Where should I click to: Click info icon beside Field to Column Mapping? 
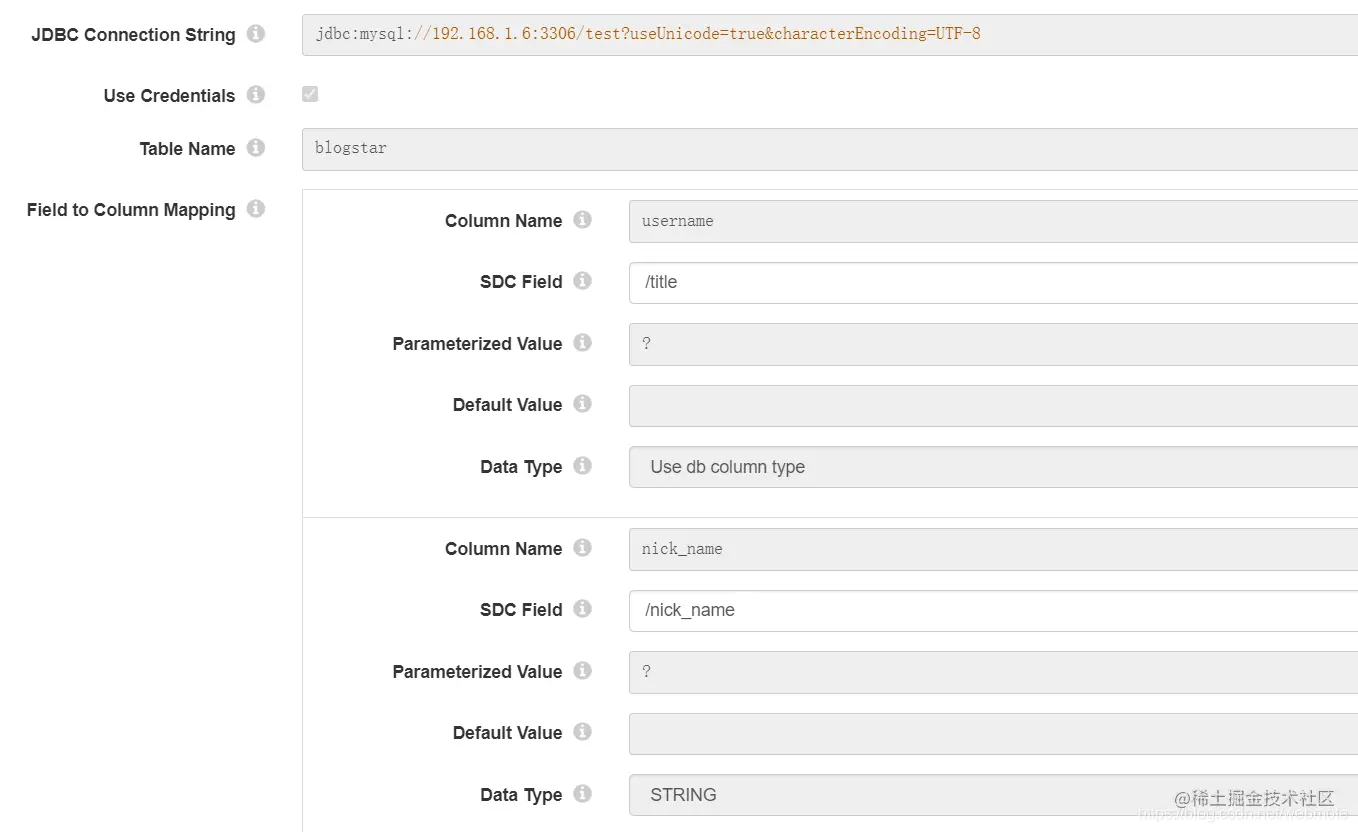coord(256,209)
